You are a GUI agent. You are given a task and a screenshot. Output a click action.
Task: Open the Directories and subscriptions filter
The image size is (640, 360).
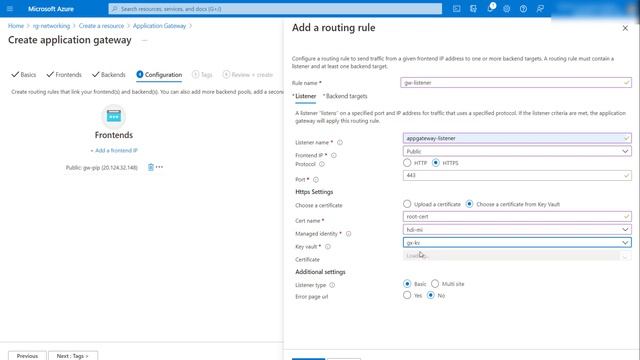click(x=473, y=9)
